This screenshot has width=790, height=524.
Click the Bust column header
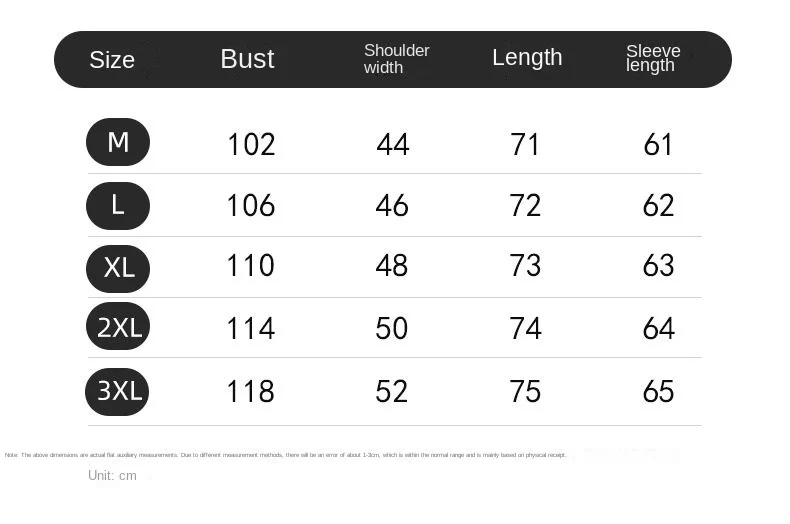[x=247, y=59]
